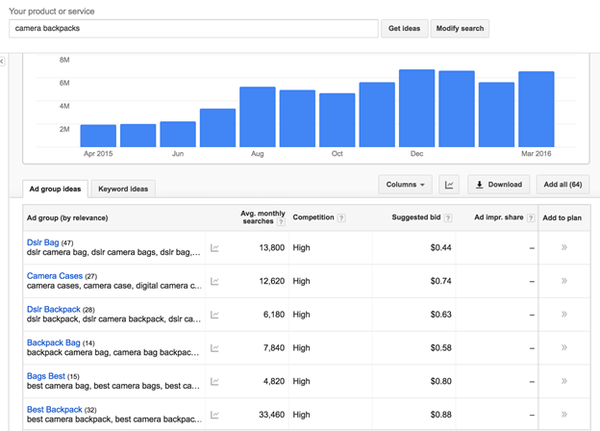Viewport: 600px width, 431px height.
Task: Focus the product or service search field
Action: 194,28
